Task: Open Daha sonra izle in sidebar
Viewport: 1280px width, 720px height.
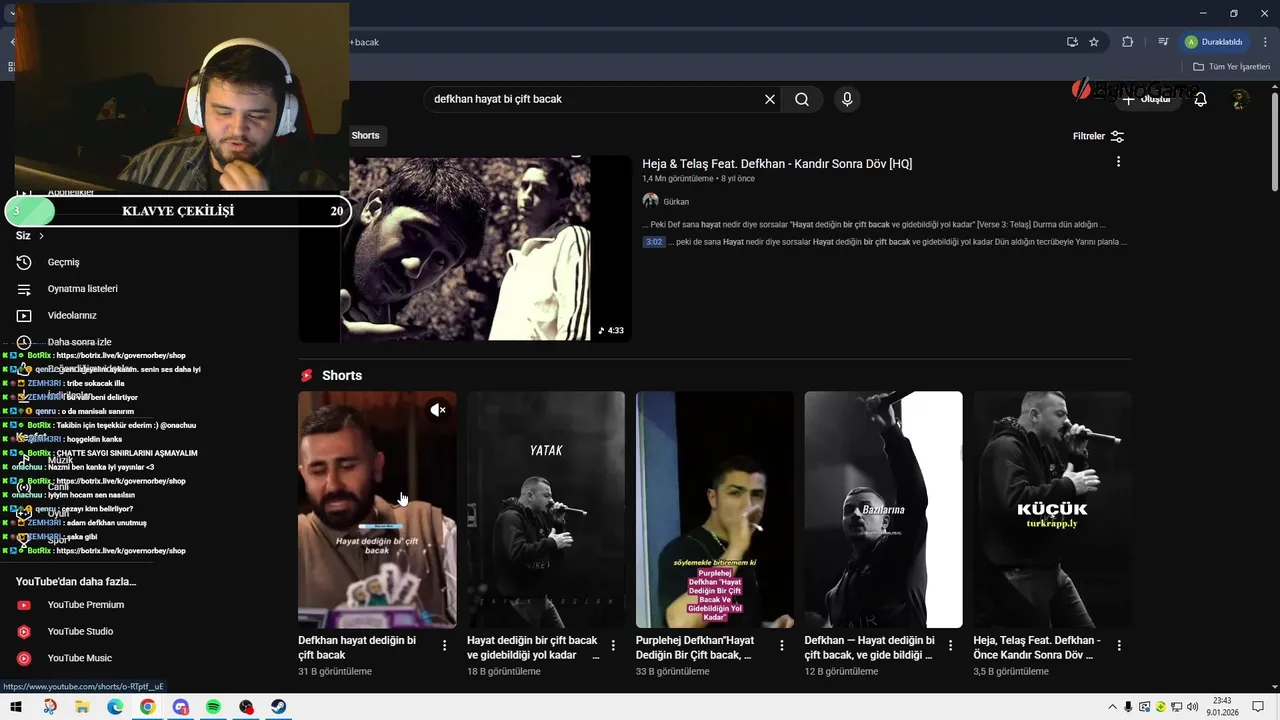Action: click(x=79, y=342)
